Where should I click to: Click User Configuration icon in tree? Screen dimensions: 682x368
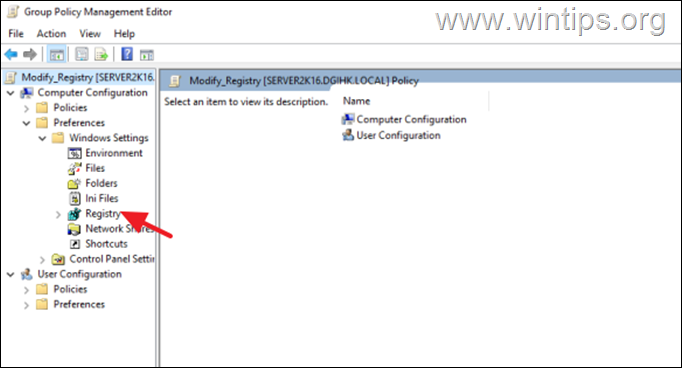[x=27, y=274]
